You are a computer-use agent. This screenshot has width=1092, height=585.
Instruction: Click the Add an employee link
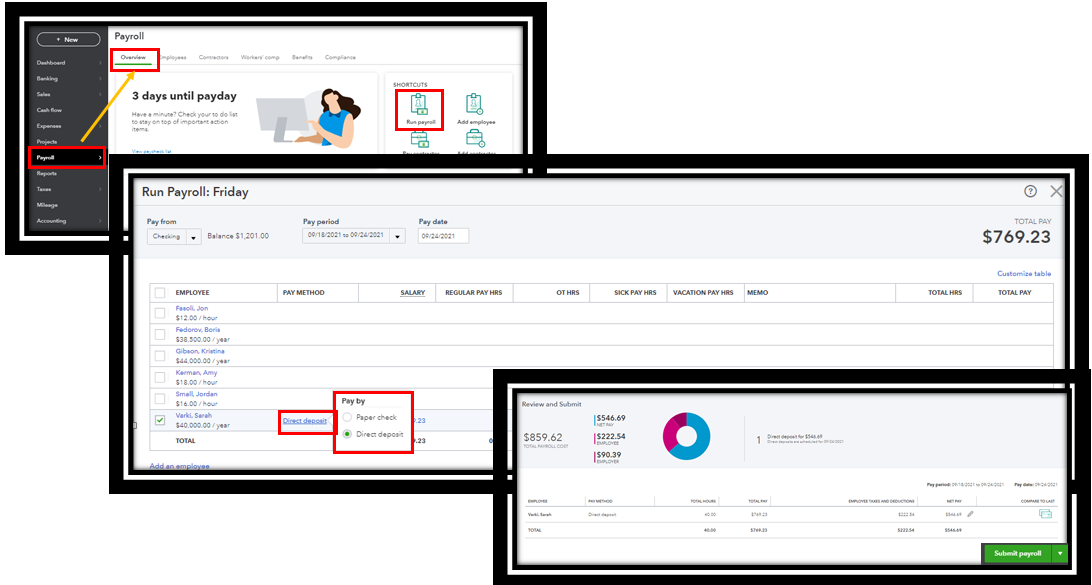click(180, 466)
